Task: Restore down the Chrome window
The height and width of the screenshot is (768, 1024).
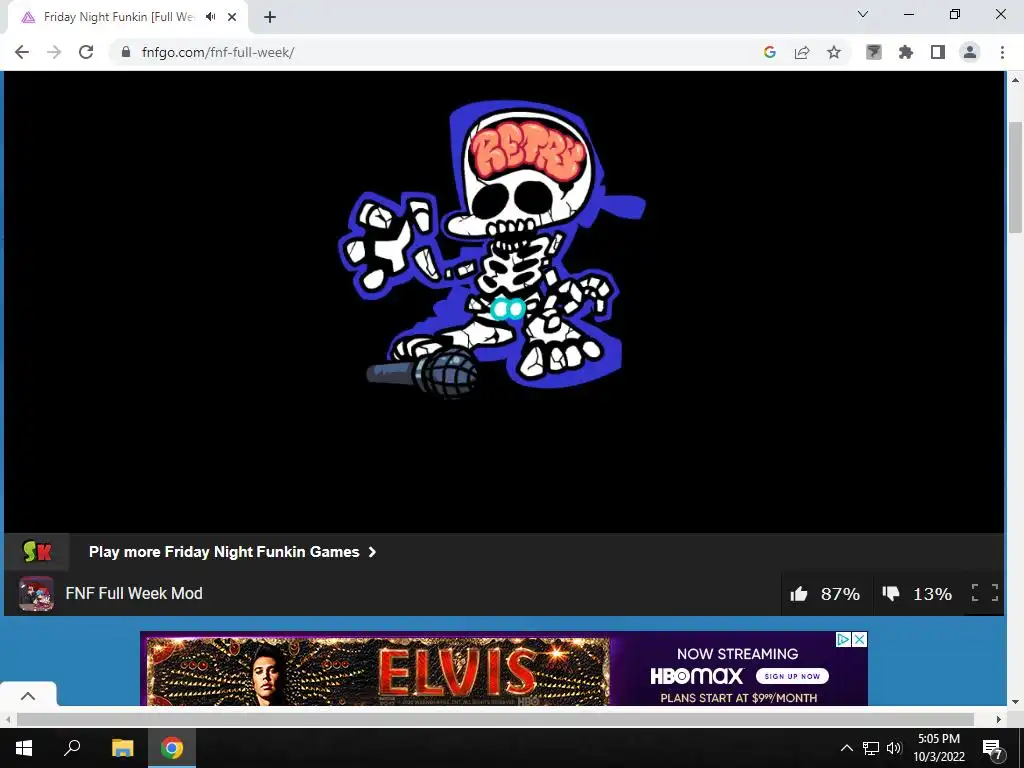Action: (x=955, y=14)
